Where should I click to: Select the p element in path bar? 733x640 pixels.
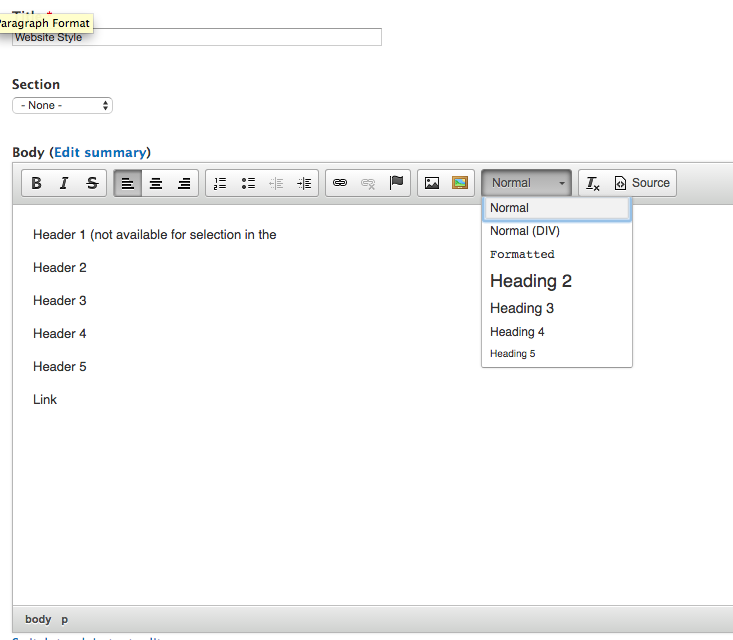(65, 620)
